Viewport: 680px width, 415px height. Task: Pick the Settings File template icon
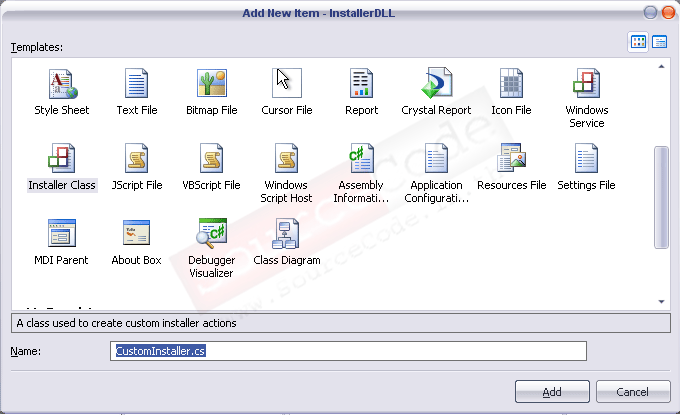pyautogui.click(x=586, y=158)
